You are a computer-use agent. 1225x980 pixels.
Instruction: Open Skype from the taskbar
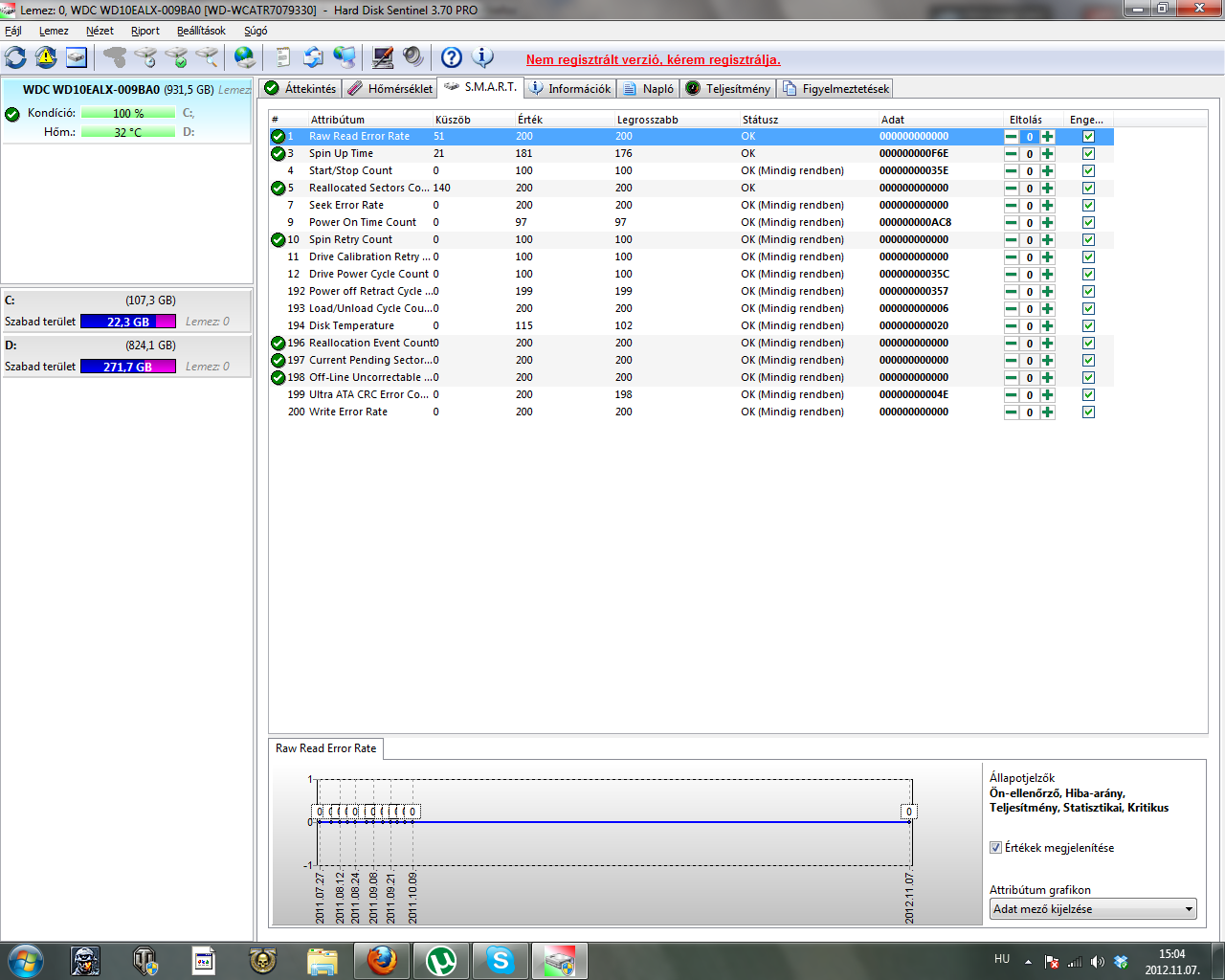coord(501,960)
